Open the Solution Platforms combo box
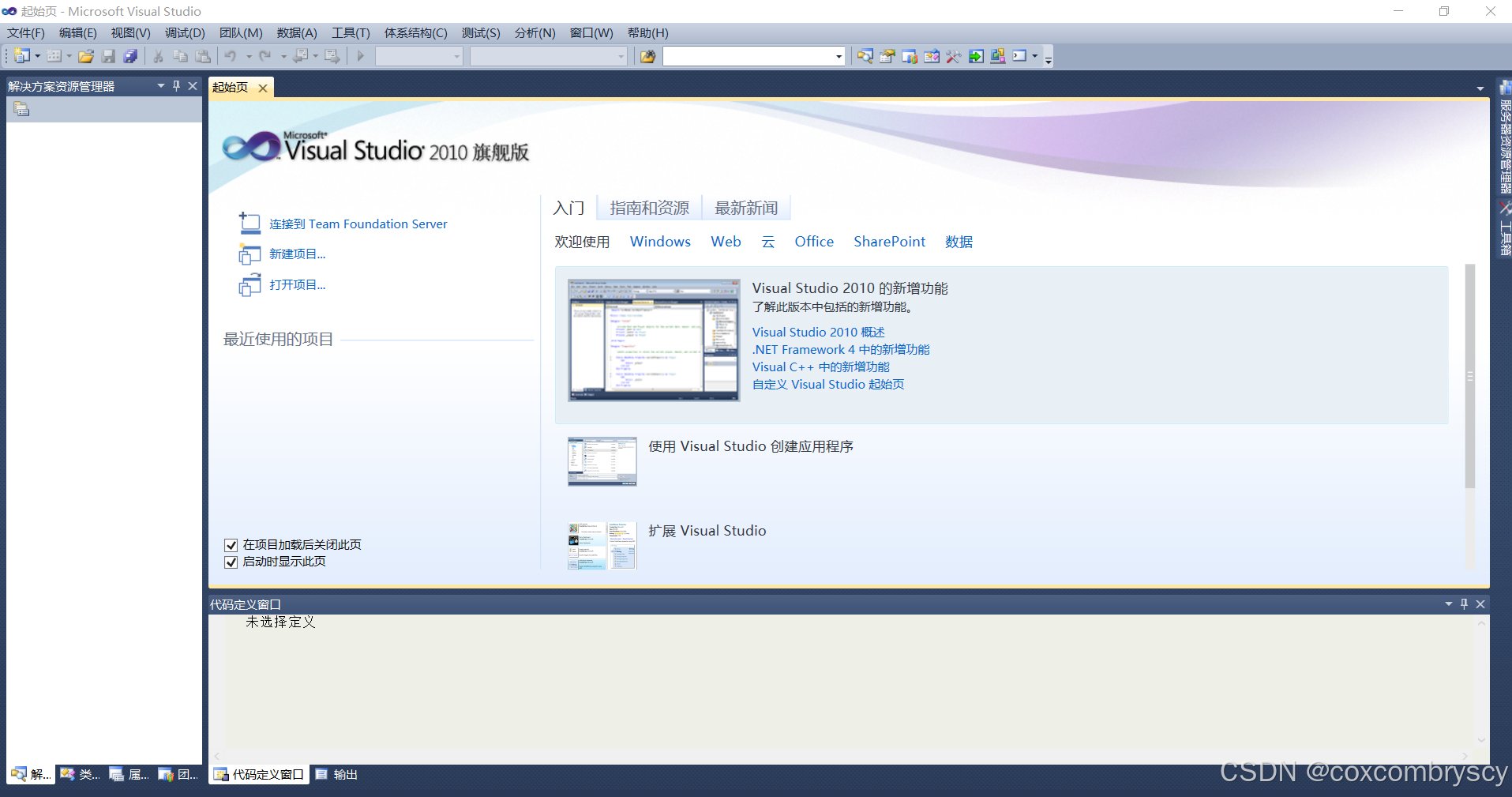Image resolution: width=1512 pixels, height=797 pixels. [x=549, y=56]
